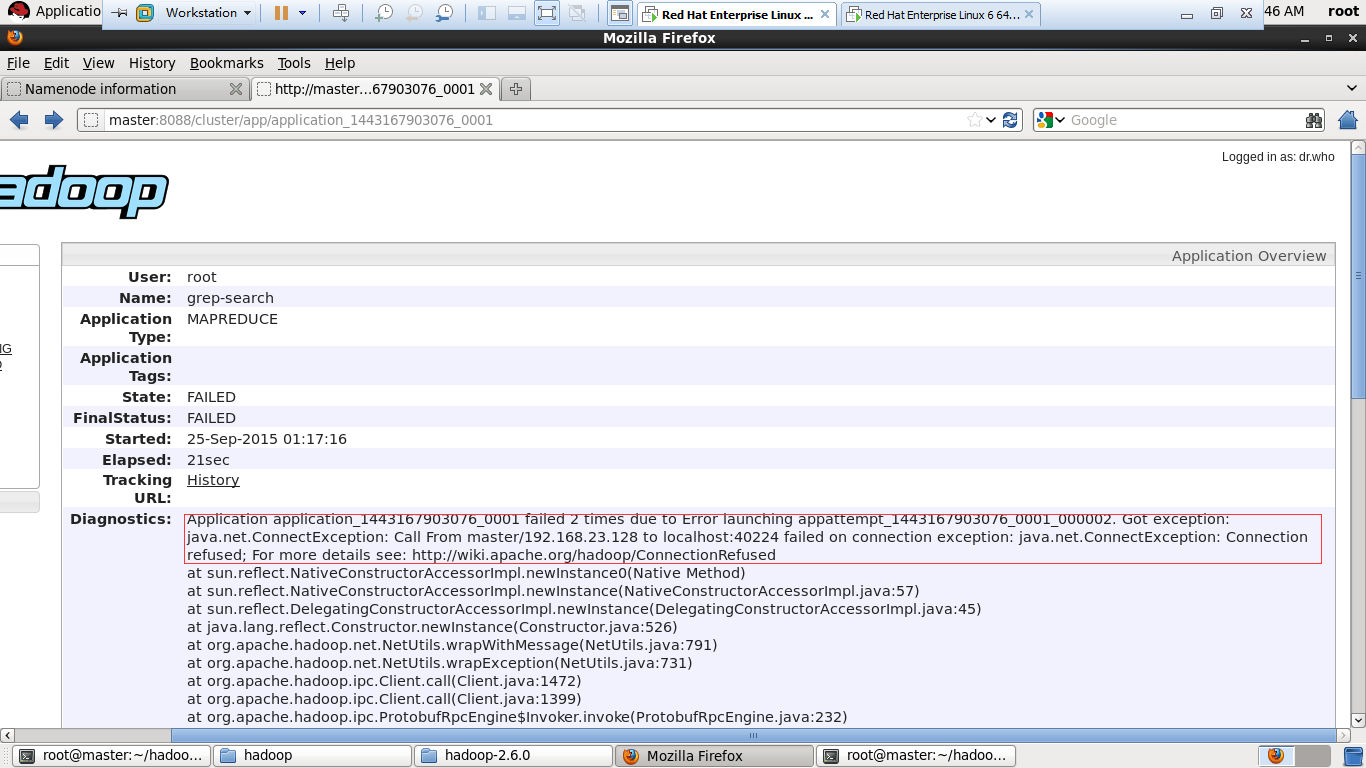Image resolution: width=1366 pixels, height=768 pixels.
Task: Enter VMware full screen mode
Action: (x=547, y=13)
